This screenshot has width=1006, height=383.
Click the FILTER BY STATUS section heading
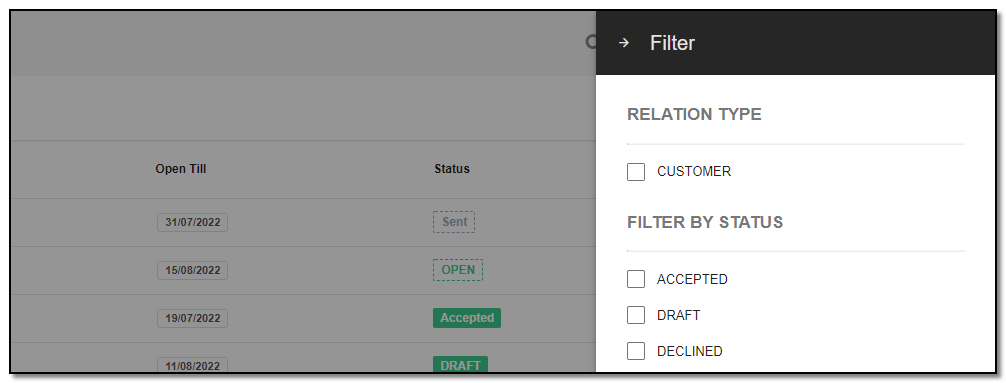tap(705, 222)
